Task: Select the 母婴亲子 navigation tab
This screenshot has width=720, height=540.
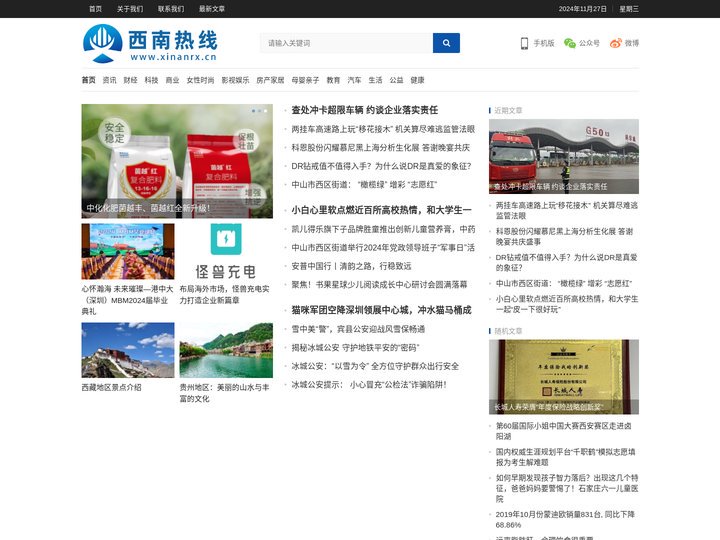Action: pyautogui.click(x=305, y=80)
